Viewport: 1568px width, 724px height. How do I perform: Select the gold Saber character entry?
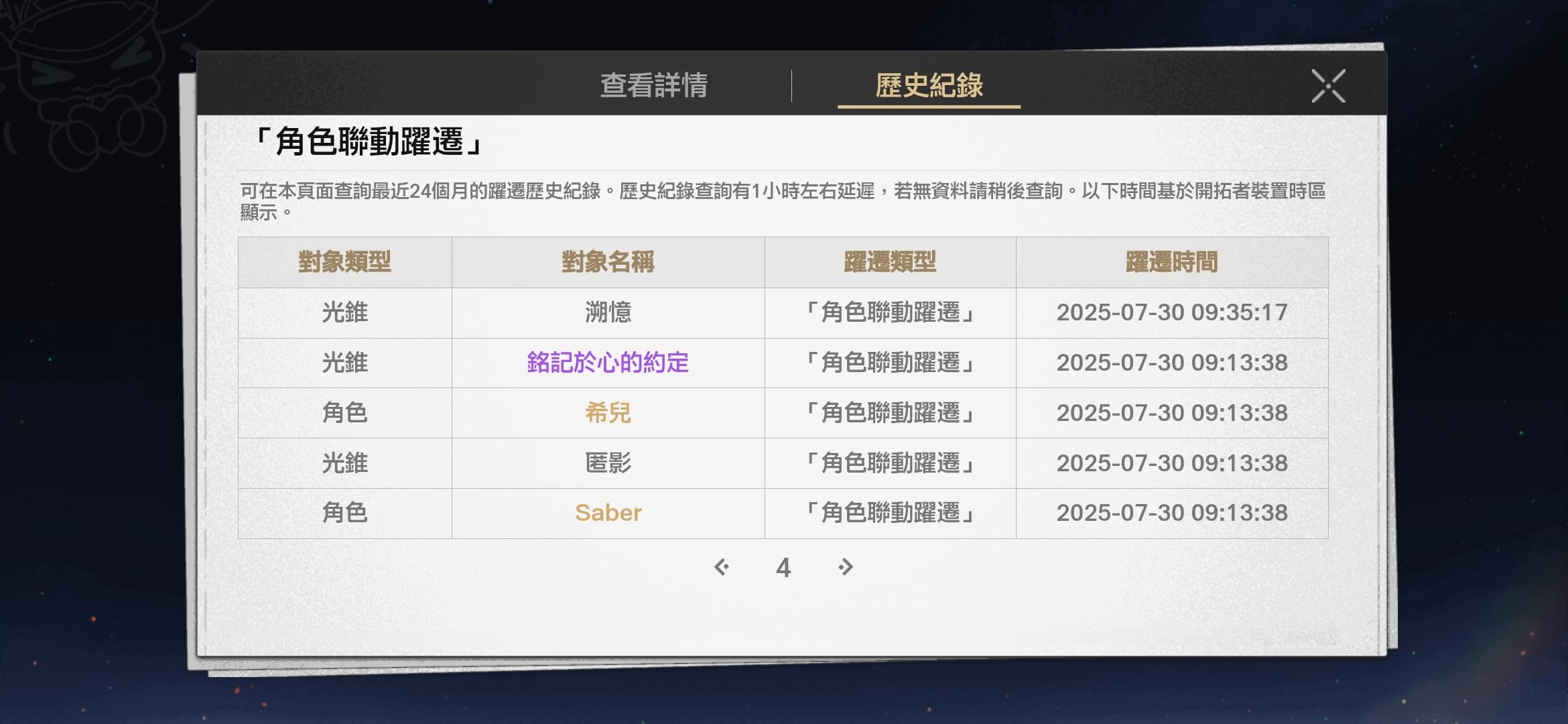click(608, 513)
